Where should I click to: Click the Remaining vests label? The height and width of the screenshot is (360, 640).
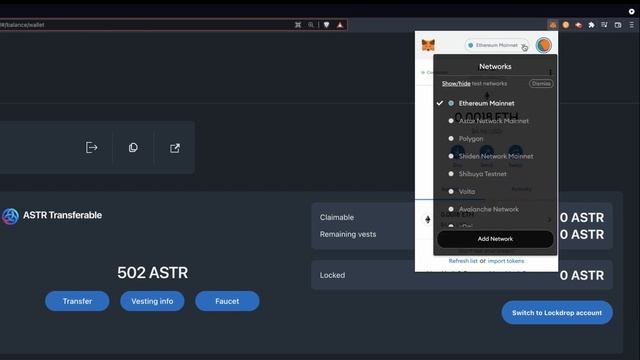(x=348, y=234)
